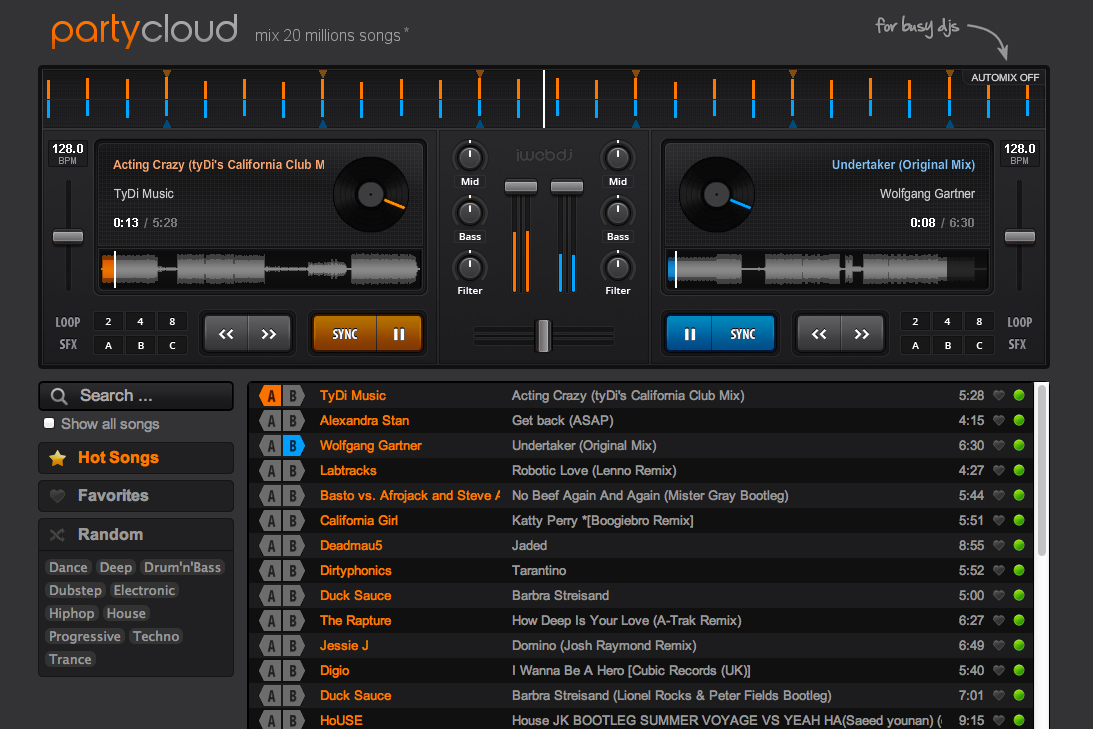Toggle AUTOMIX OFF button

pyautogui.click(x=1005, y=77)
